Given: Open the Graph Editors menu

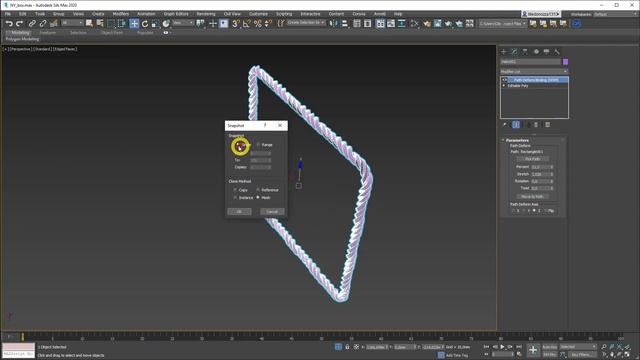Looking at the screenshot, I should tap(176, 14).
